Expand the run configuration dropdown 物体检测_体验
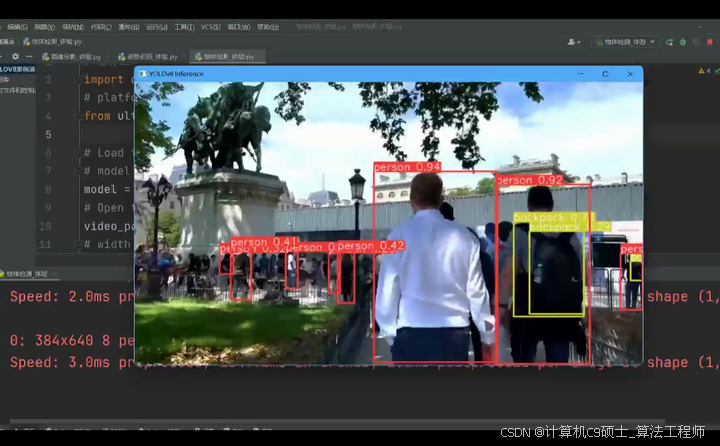 [625, 42]
